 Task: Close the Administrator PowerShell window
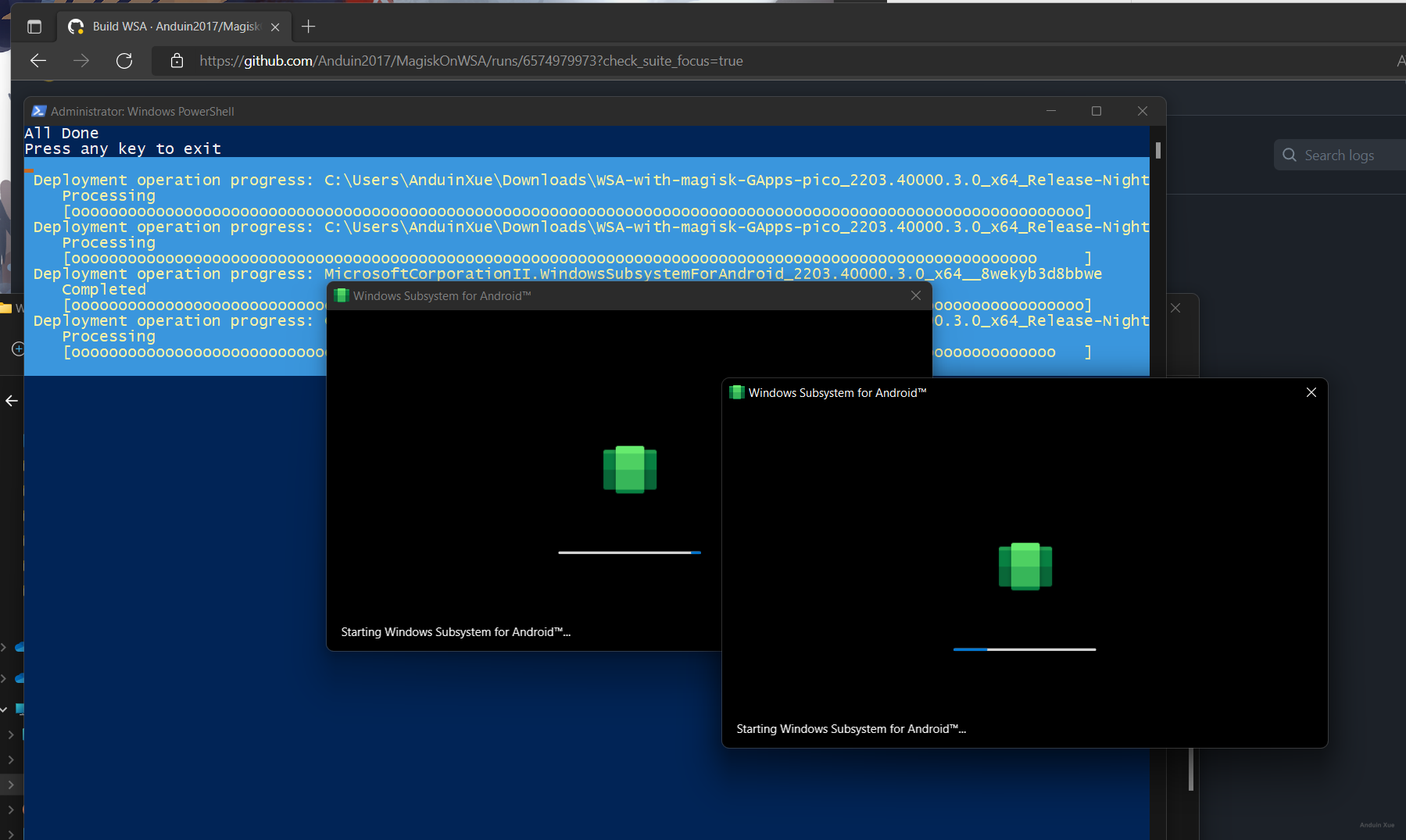coord(1143,111)
